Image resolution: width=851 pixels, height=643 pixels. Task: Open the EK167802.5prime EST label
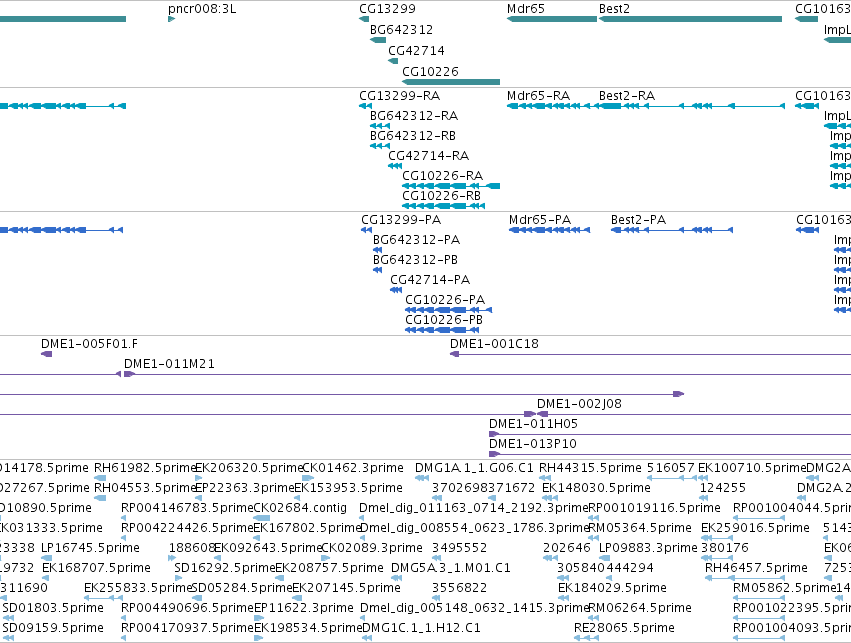coord(307,529)
